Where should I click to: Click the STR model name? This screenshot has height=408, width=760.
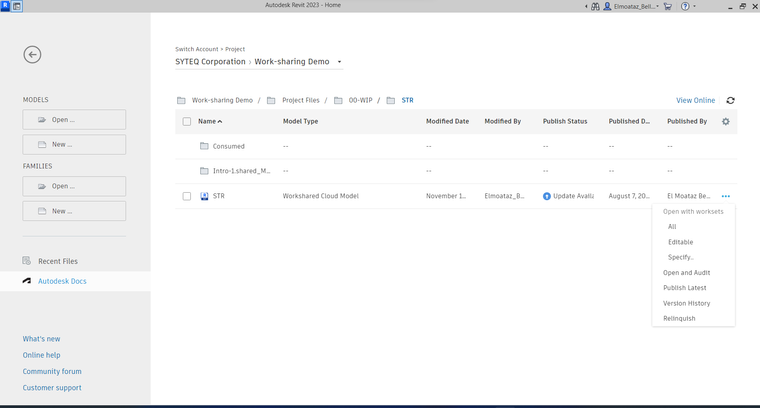[219, 196]
